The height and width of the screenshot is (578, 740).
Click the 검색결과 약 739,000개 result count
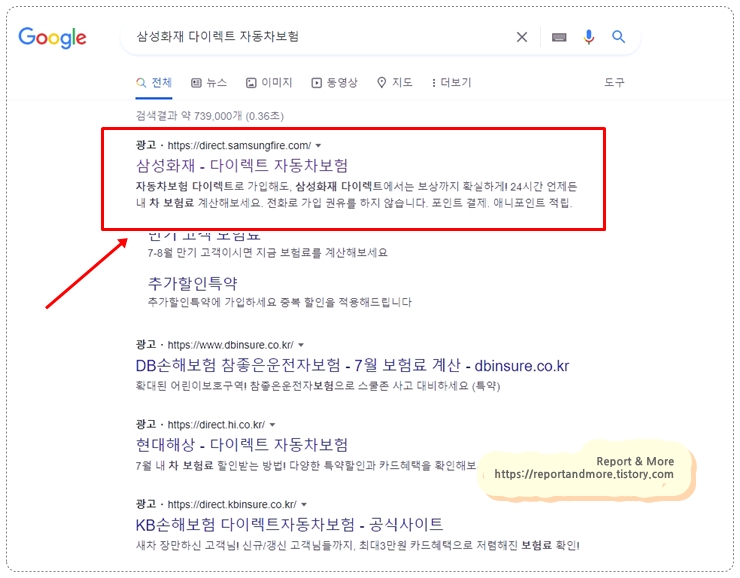(210, 116)
